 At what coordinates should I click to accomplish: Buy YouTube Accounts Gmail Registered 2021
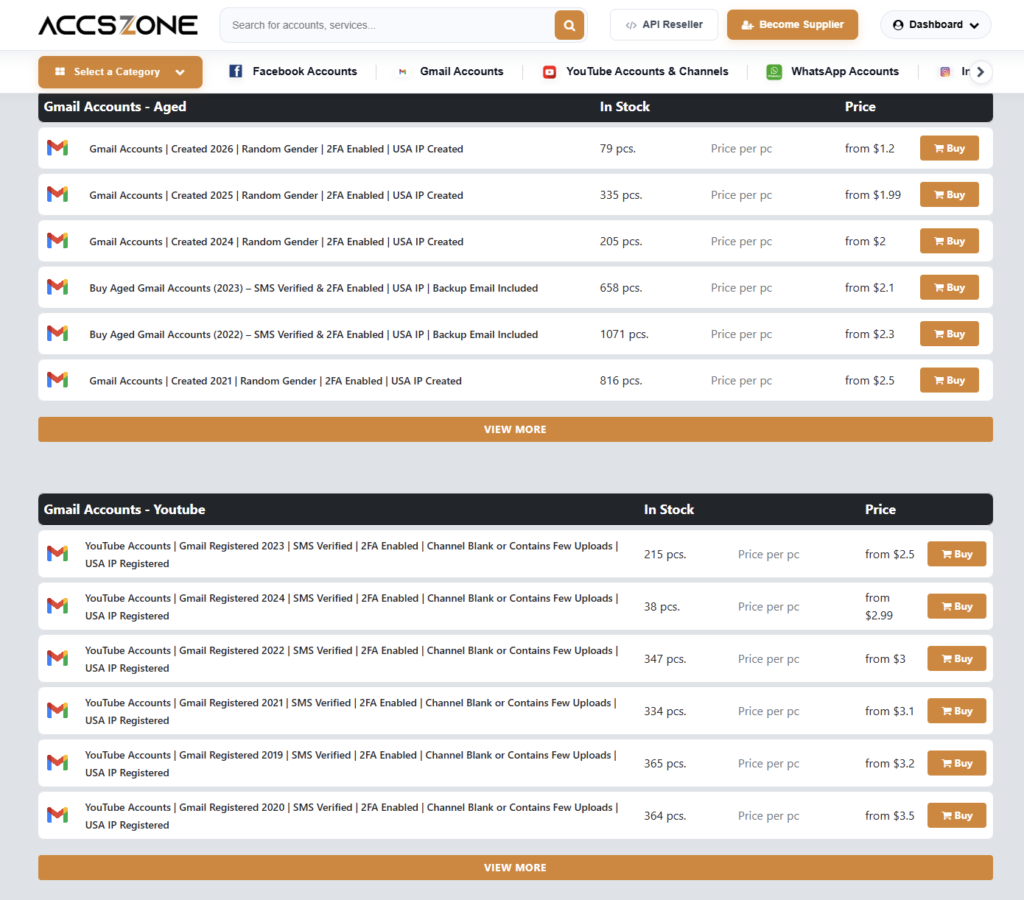(x=957, y=711)
